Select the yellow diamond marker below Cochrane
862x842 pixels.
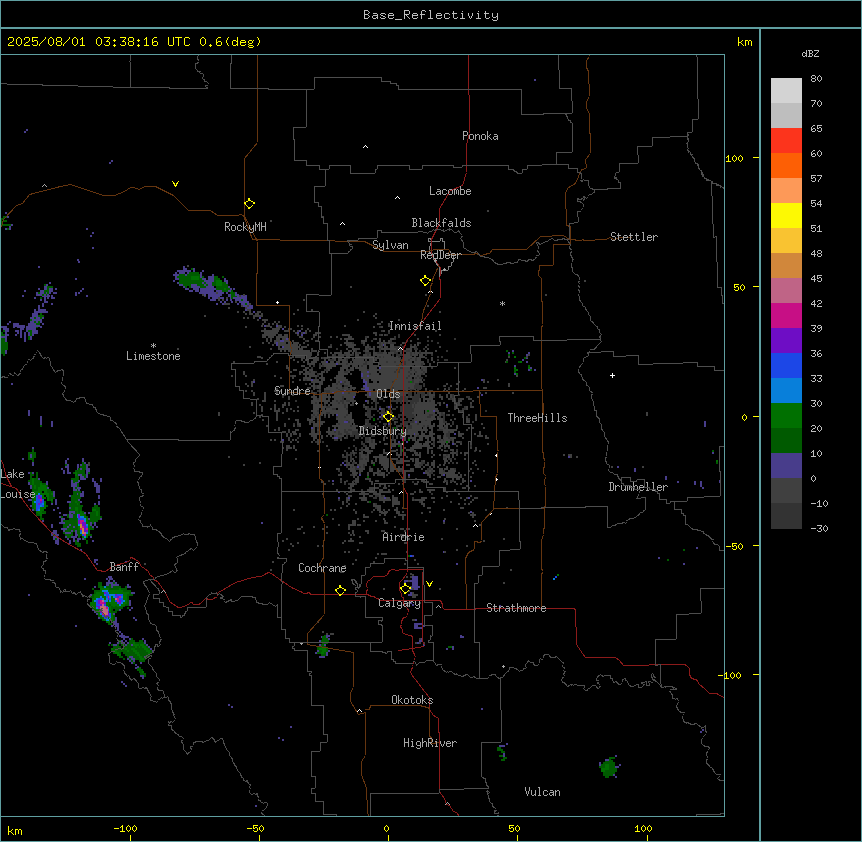pyautogui.click(x=340, y=590)
